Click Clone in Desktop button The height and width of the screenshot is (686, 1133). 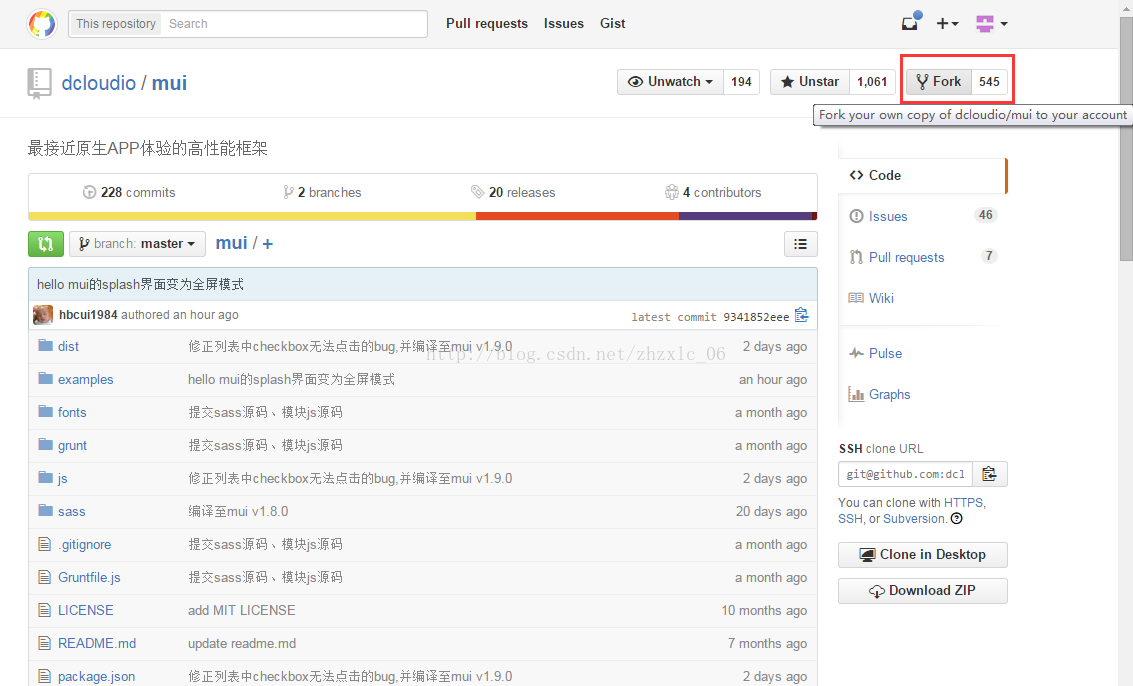923,554
